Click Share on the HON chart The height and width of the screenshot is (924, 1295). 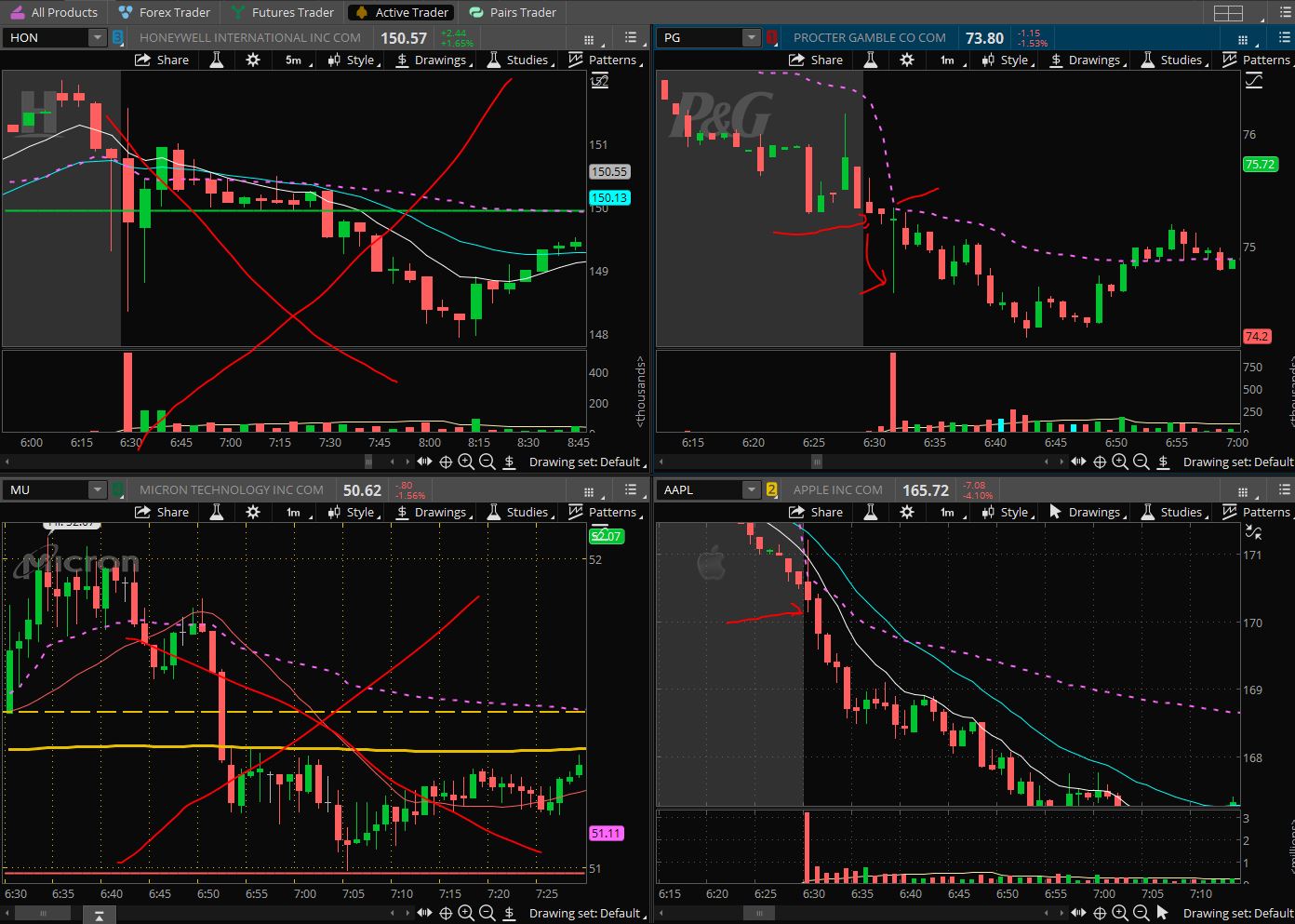click(x=162, y=60)
